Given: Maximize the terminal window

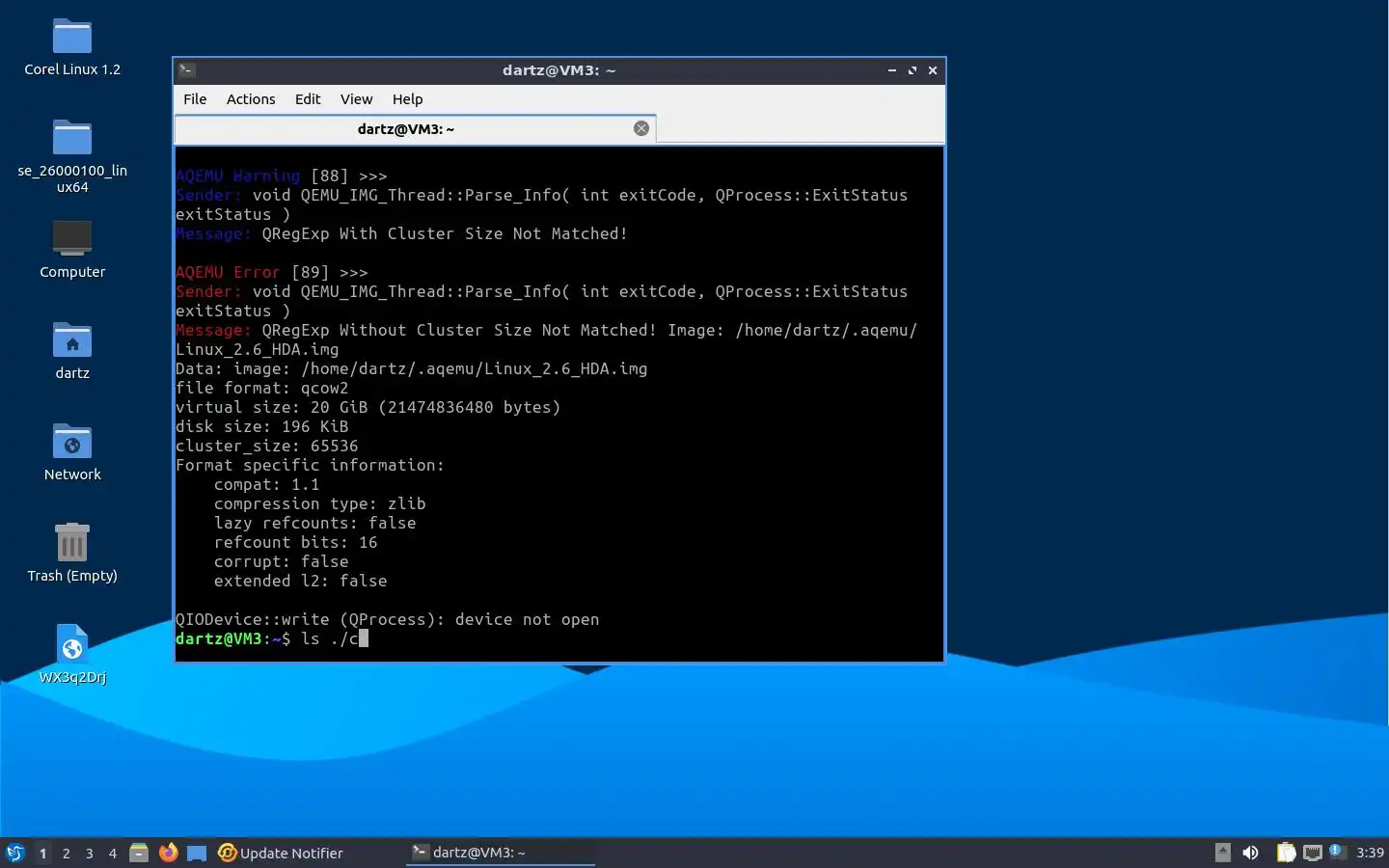Looking at the screenshot, I should 912,70.
